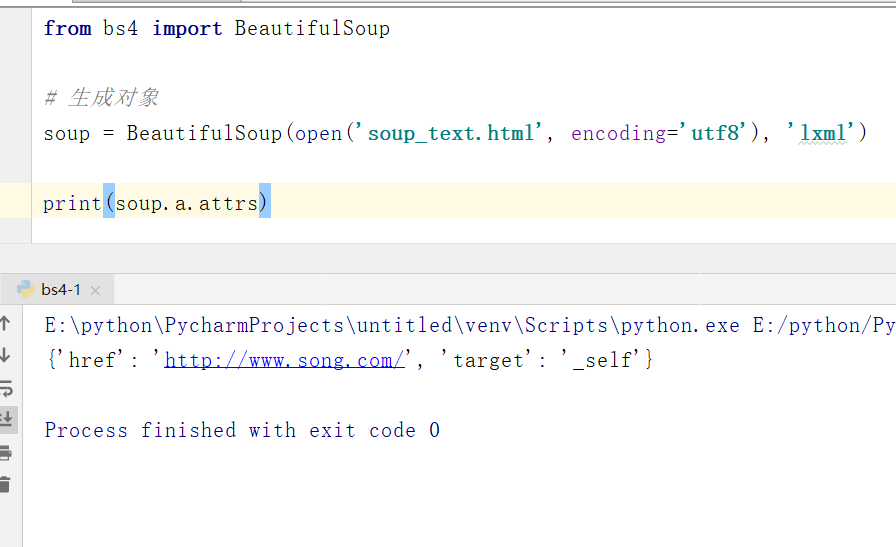Click the 'import' keyword in first line

[x=187, y=28]
